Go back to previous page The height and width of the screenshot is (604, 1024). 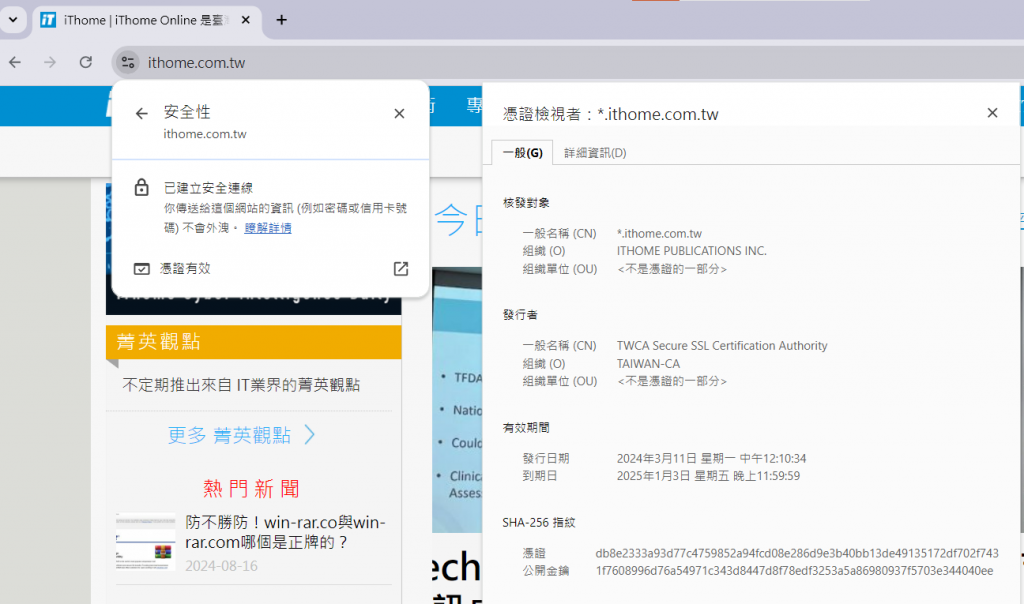(x=15, y=62)
